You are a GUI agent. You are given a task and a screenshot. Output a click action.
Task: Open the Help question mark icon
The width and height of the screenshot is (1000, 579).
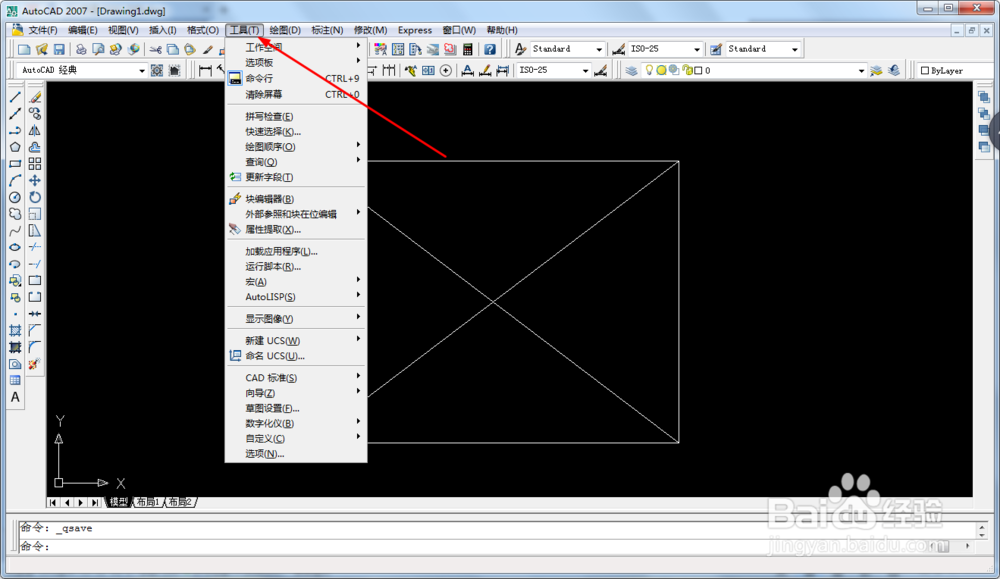pyautogui.click(x=490, y=49)
